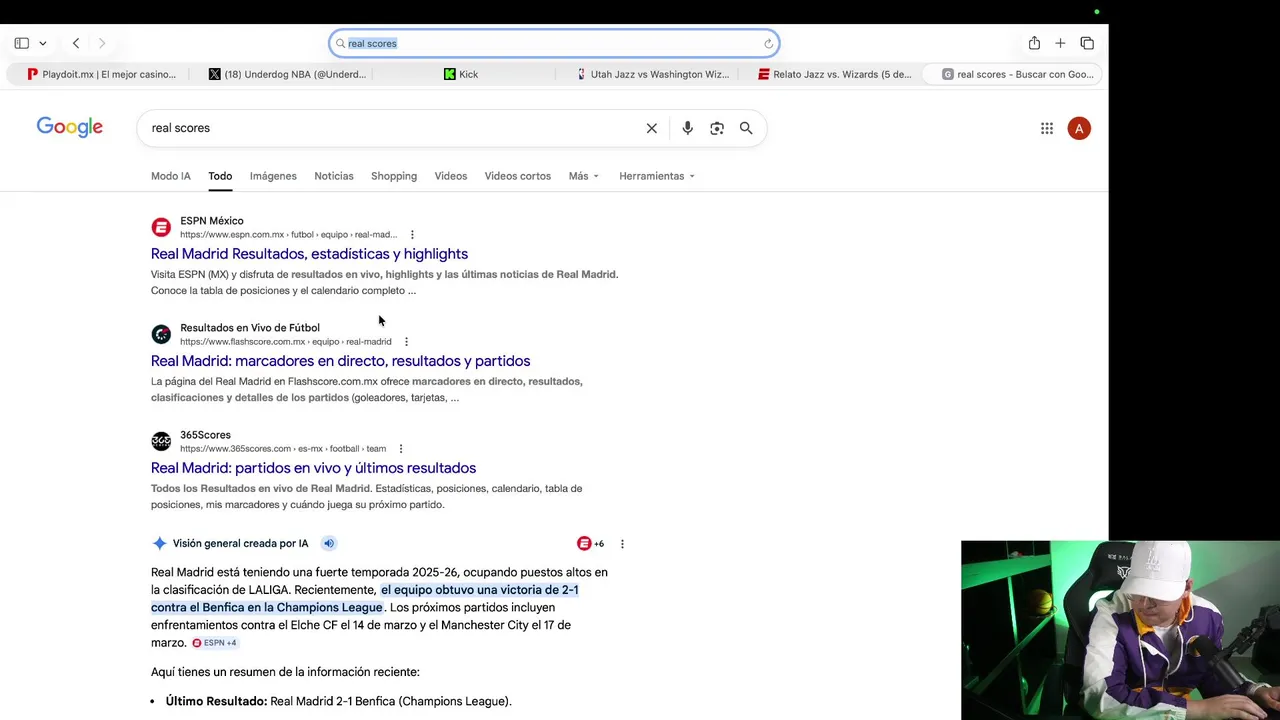Switch to Modo IA search mode
This screenshot has height=720, width=1280.
pos(171,176)
